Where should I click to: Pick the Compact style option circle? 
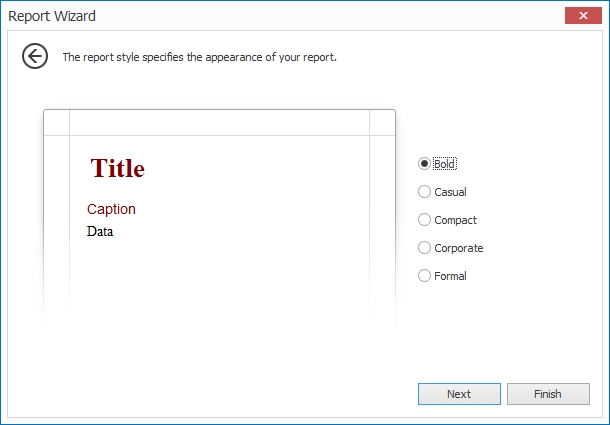pos(425,220)
